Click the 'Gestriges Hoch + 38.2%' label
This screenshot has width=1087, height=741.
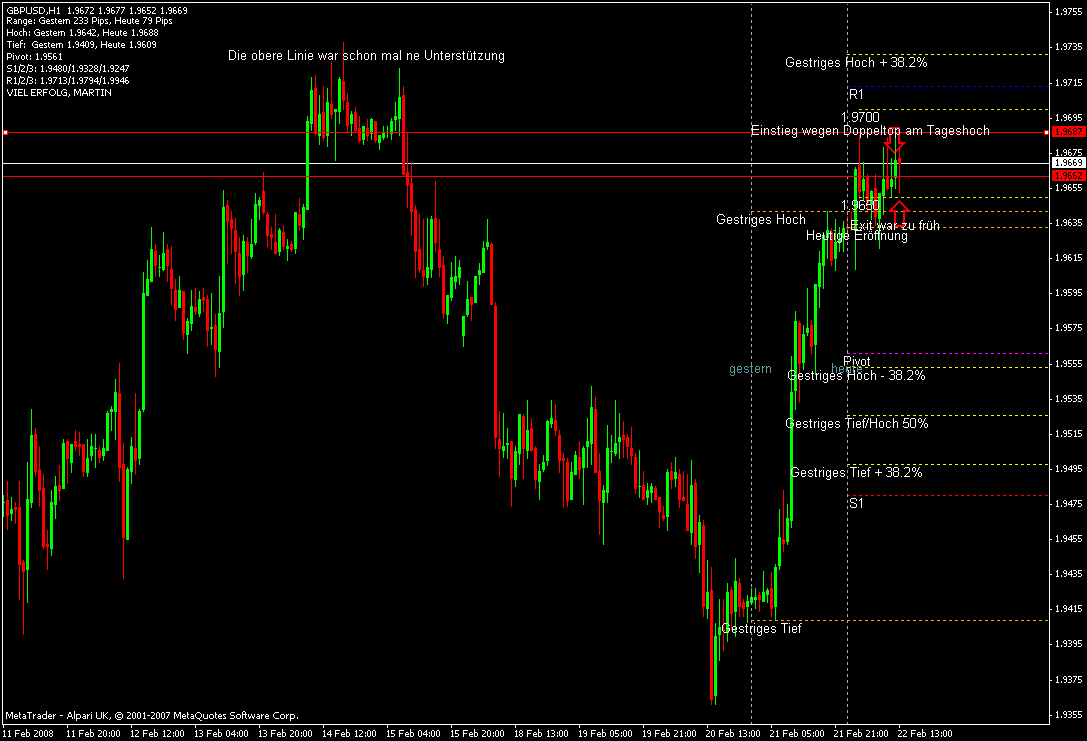pos(856,62)
